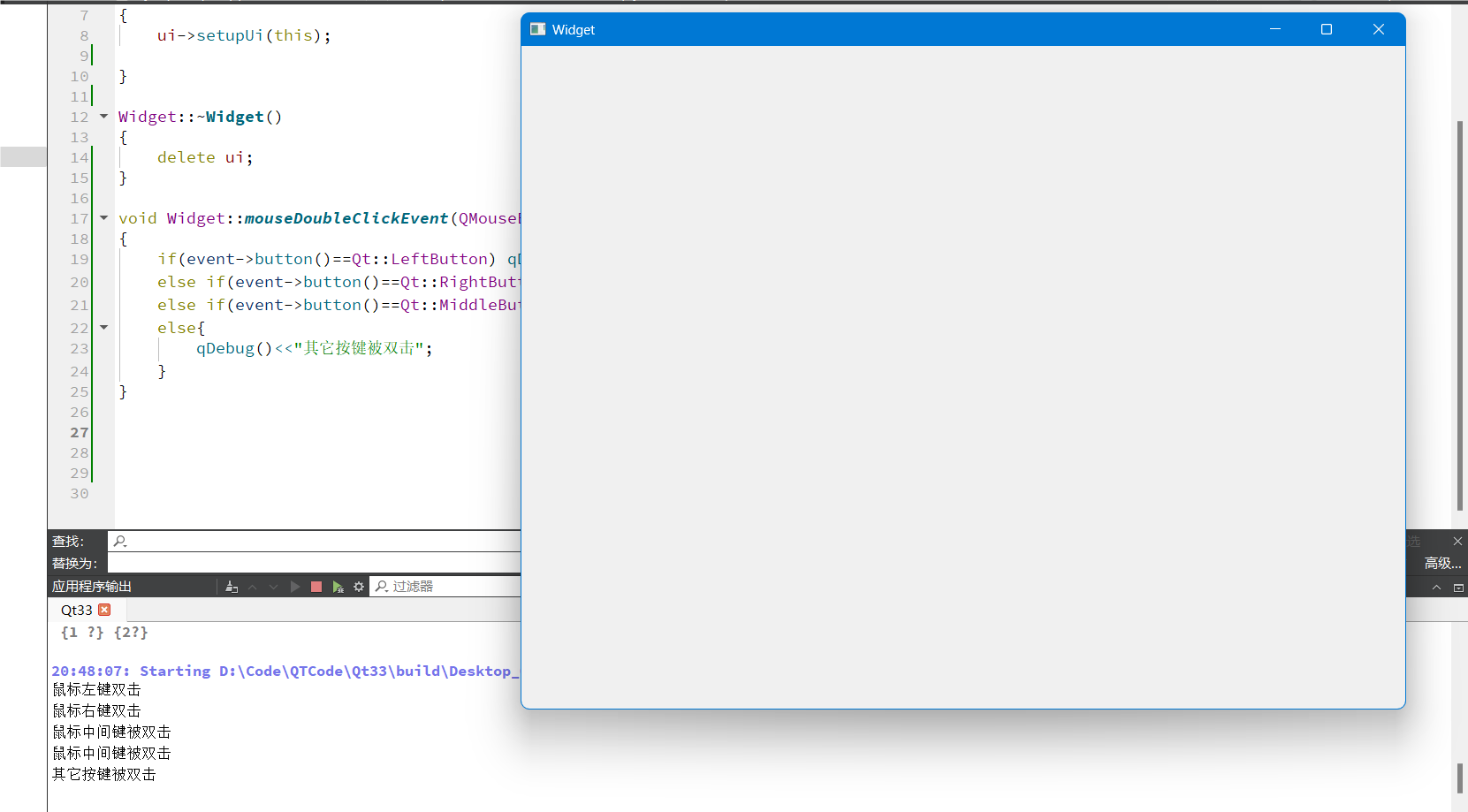Go to the previous output item arrow
Viewport: 1468px width, 812px height.
coord(253,587)
